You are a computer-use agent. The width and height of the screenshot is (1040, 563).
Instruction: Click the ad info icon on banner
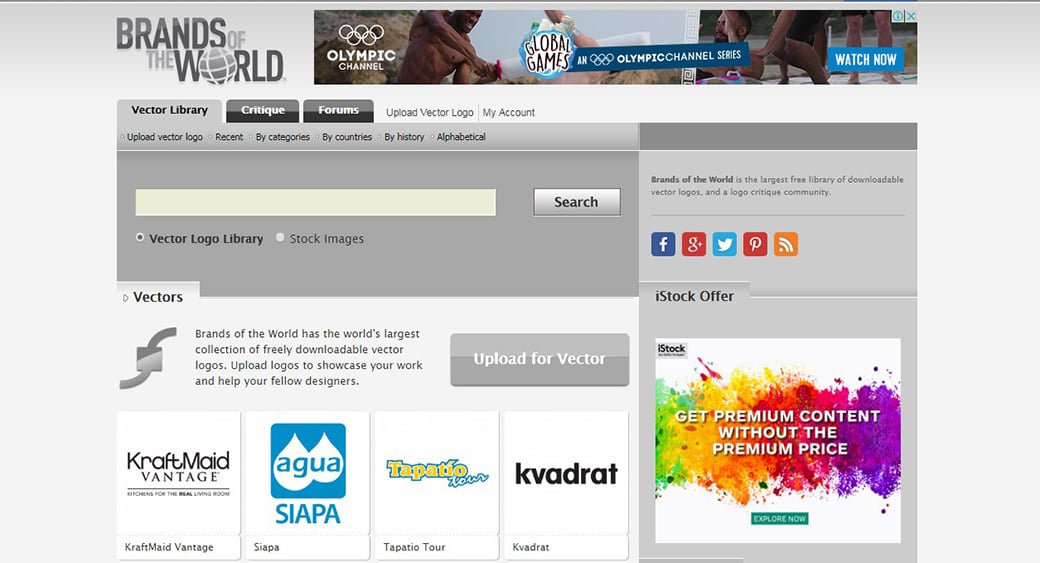pyautogui.click(x=899, y=17)
